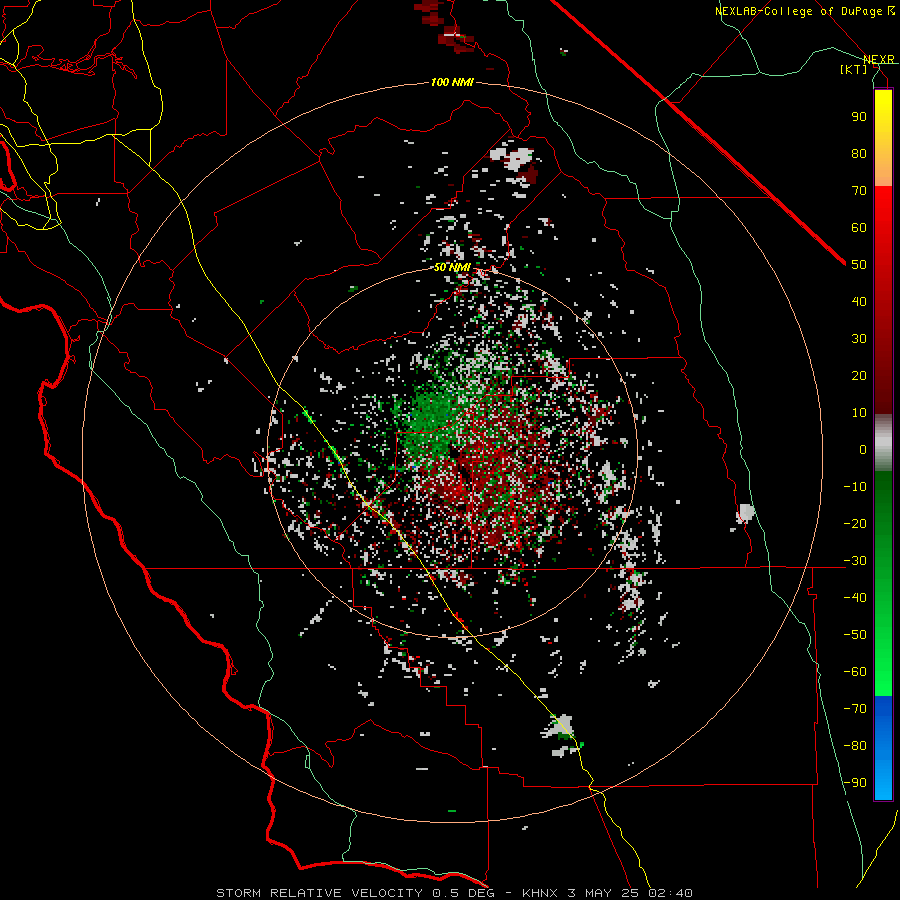Click the 0 value on the velocity scale
This screenshot has width=900, height=900.
(x=863, y=449)
